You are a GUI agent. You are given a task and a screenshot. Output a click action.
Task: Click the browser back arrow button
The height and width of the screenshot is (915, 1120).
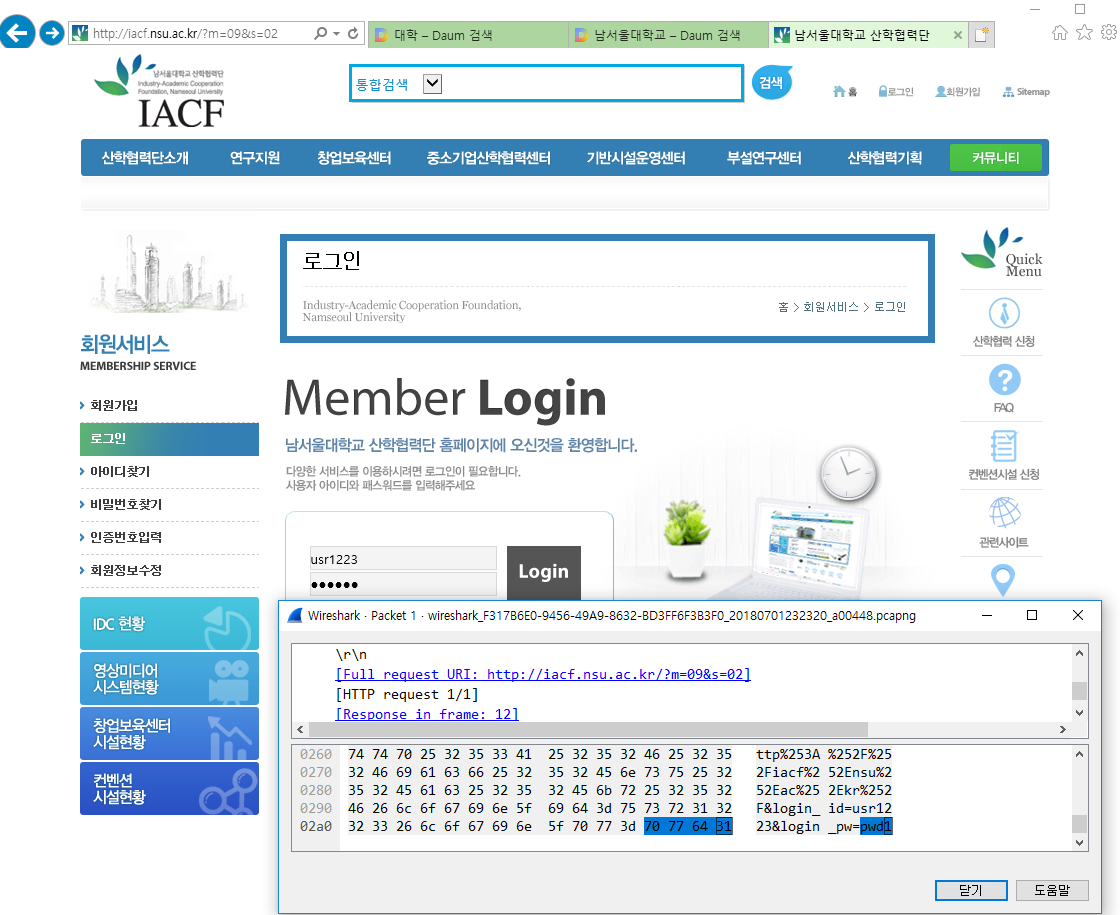pyautogui.click(x=17, y=32)
